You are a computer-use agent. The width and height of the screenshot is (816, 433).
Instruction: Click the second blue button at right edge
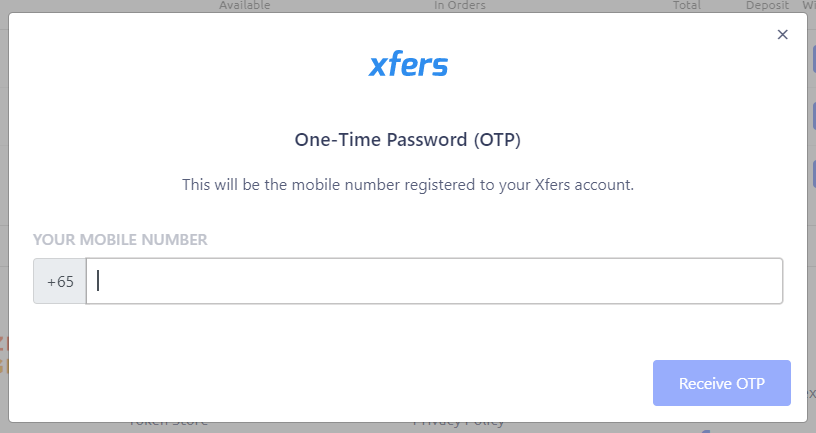pos(813,116)
